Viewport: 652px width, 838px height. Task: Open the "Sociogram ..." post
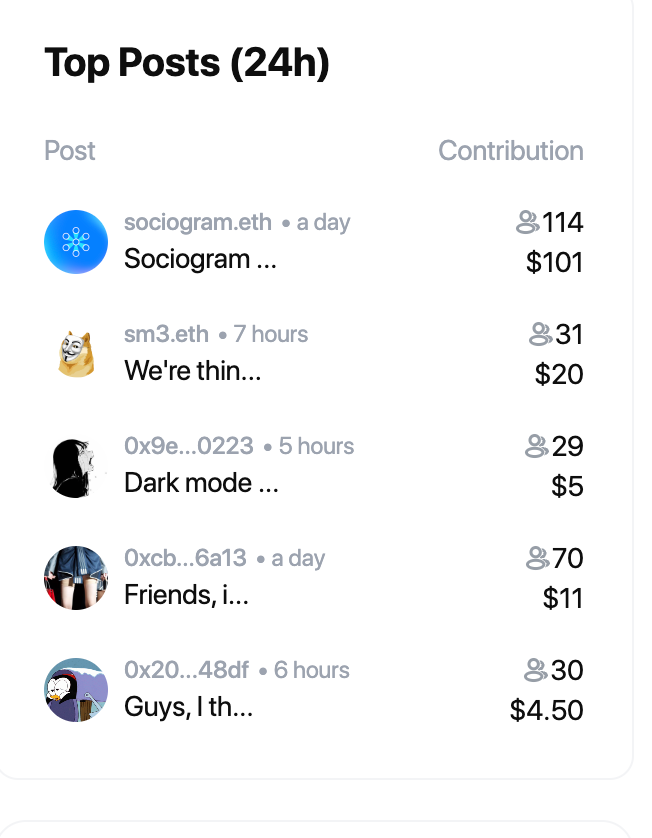point(200,260)
